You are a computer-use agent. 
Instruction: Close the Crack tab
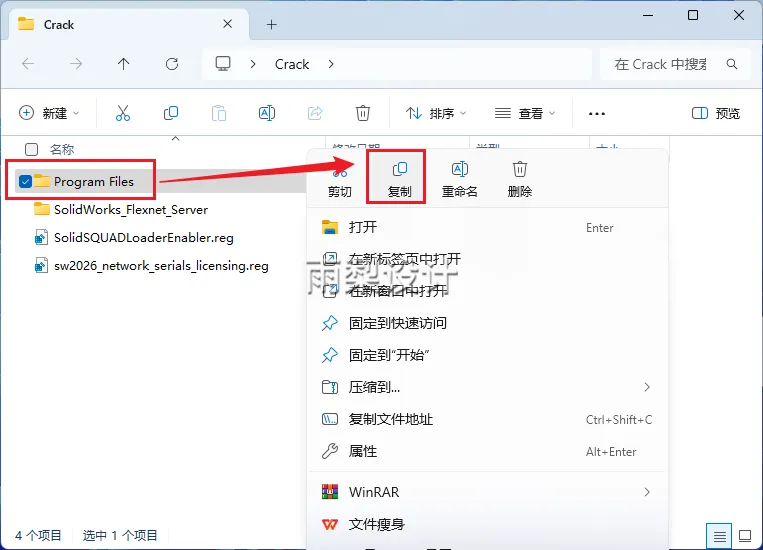[x=227, y=24]
